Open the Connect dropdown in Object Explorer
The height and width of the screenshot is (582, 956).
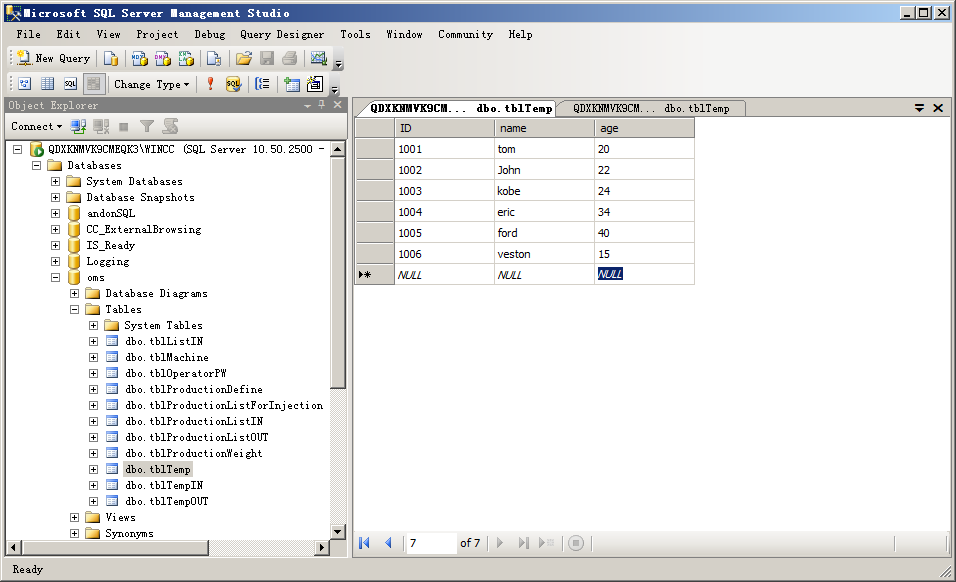(x=37, y=127)
